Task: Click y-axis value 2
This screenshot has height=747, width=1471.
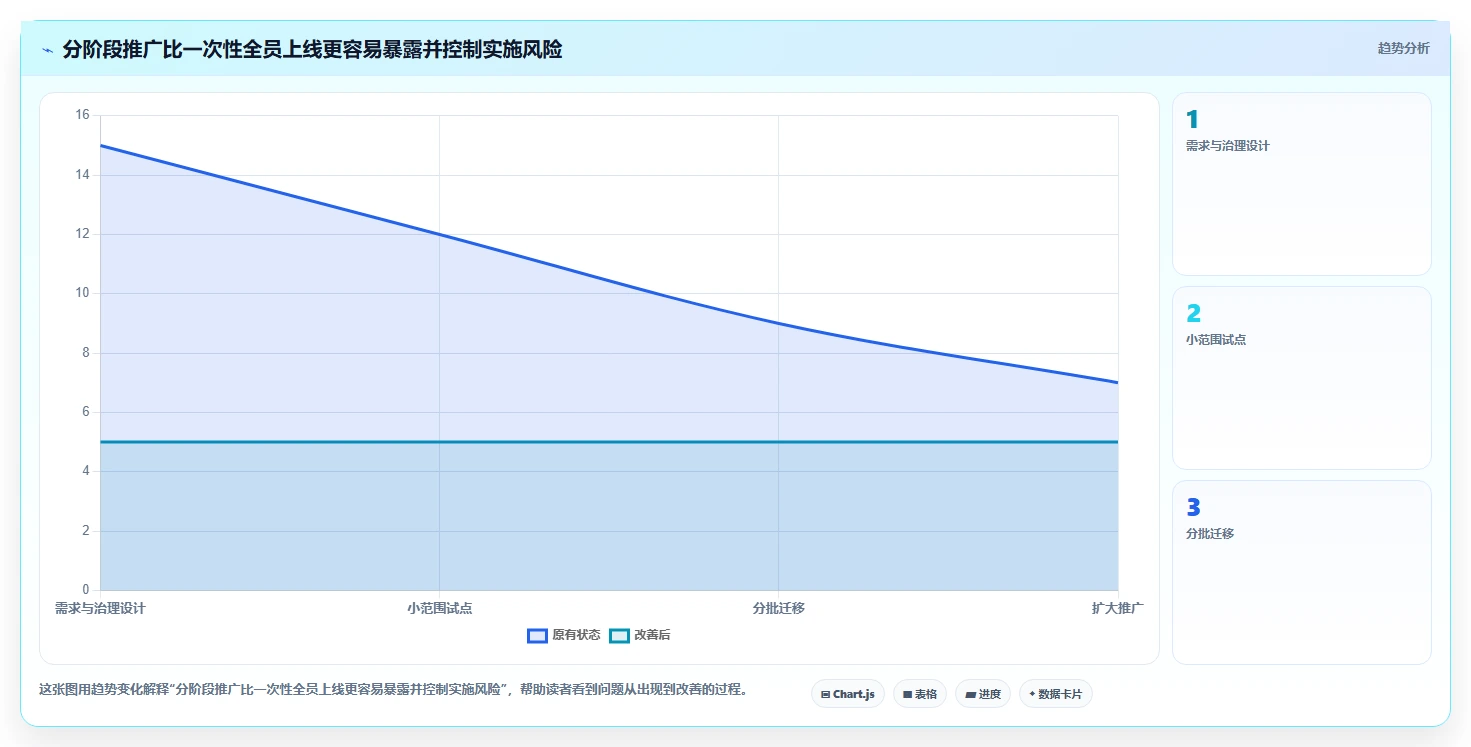Action: (x=85, y=531)
